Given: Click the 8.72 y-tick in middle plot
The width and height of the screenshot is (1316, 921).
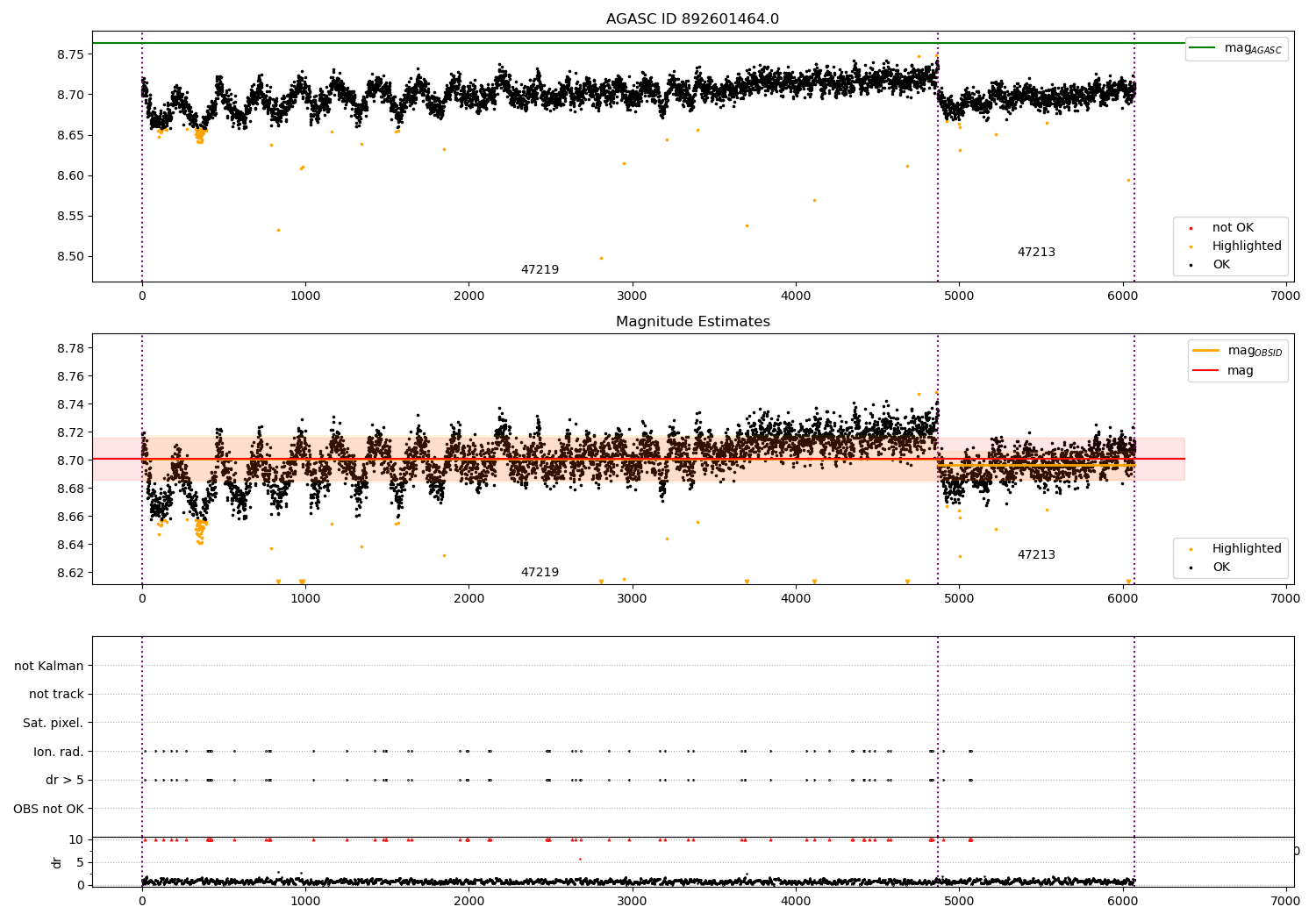Looking at the screenshot, I should pos(70,432).
